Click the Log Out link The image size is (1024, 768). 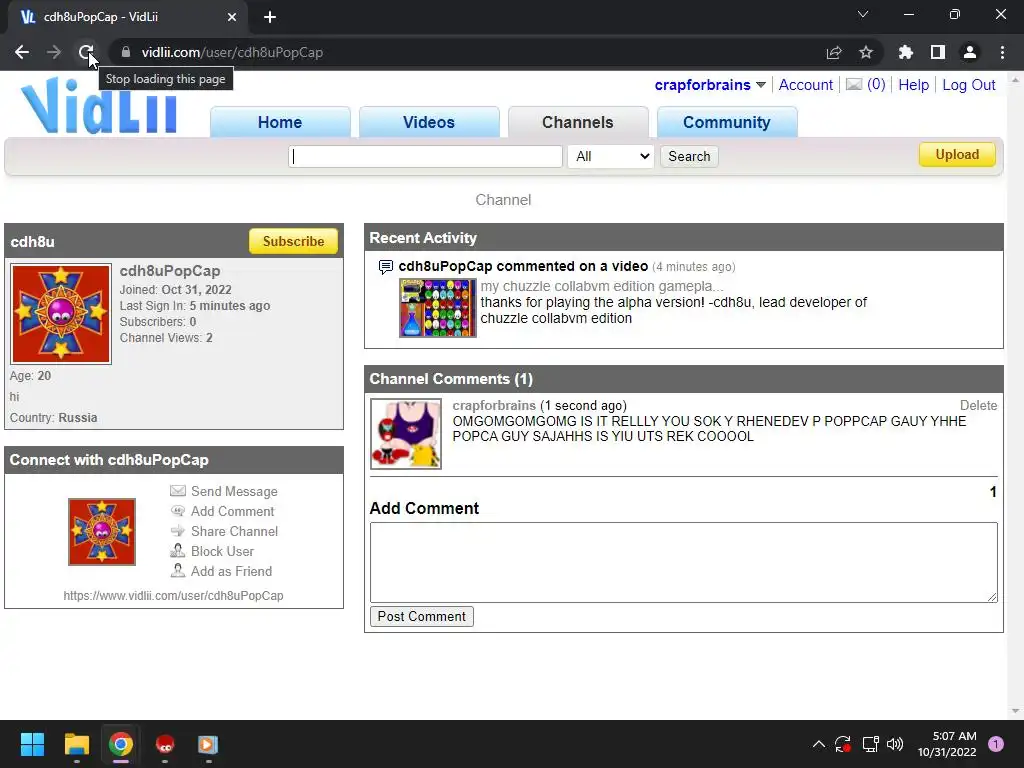(968, 85)
